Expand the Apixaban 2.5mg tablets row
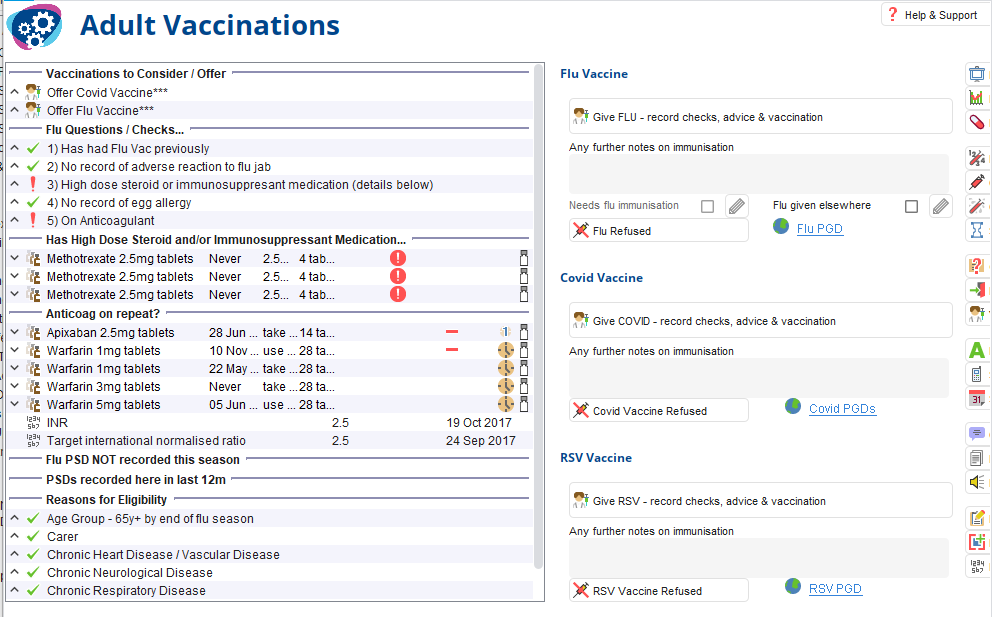The height and width of the screenshot is (617, 998). (15, 332)
